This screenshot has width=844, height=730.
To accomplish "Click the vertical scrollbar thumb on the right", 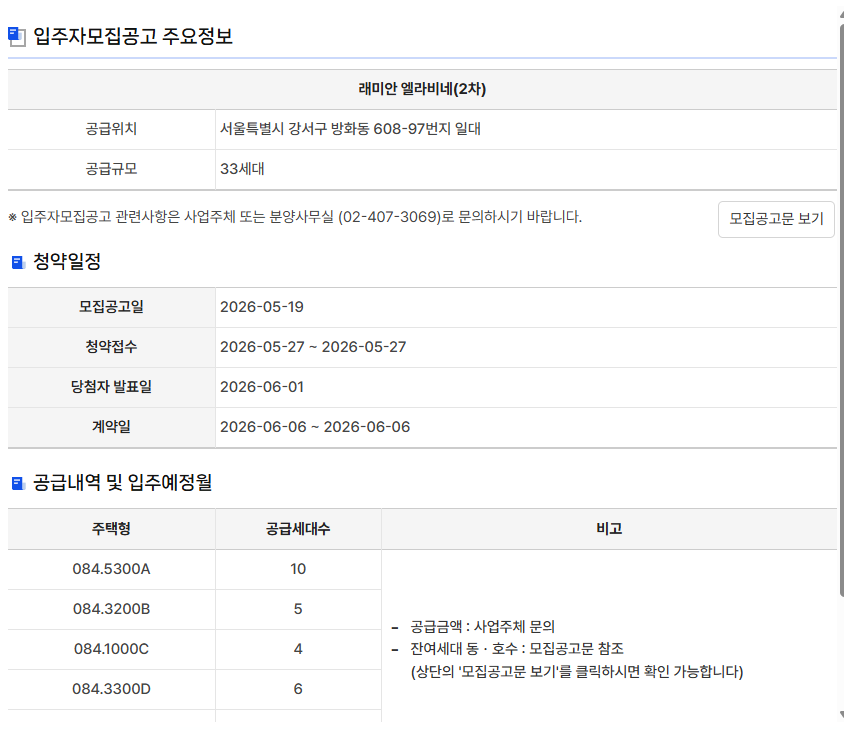I will (x=841, y=310).
